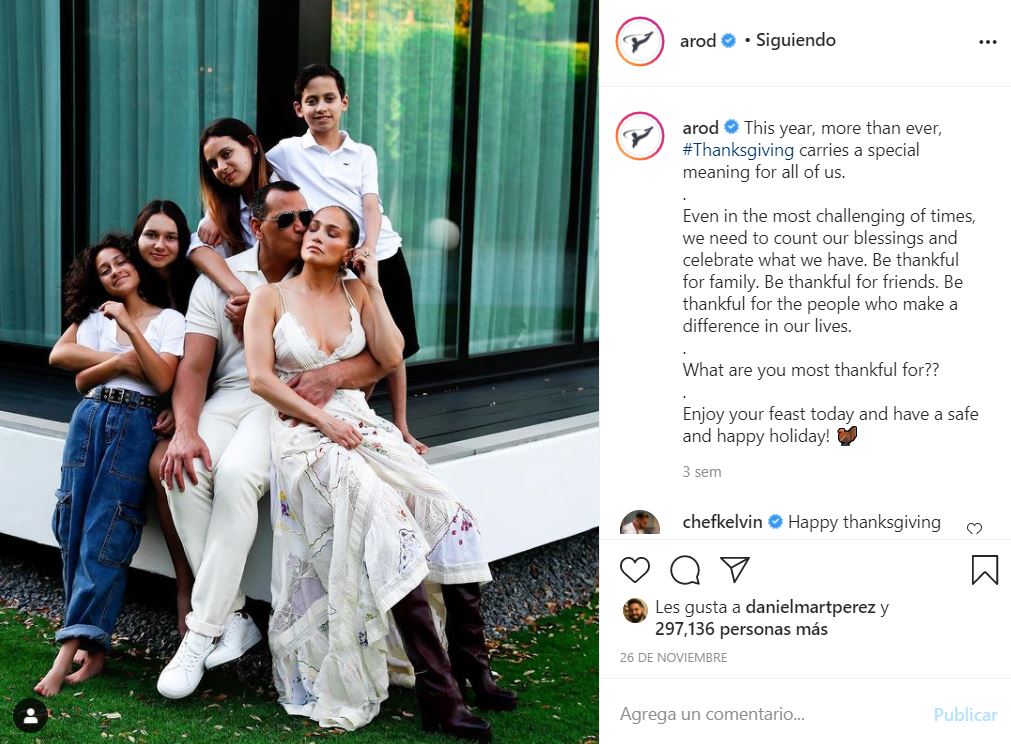1011x744 pixels.
Task: Show tagged people icon on photo
Action: tap(30, 716)
